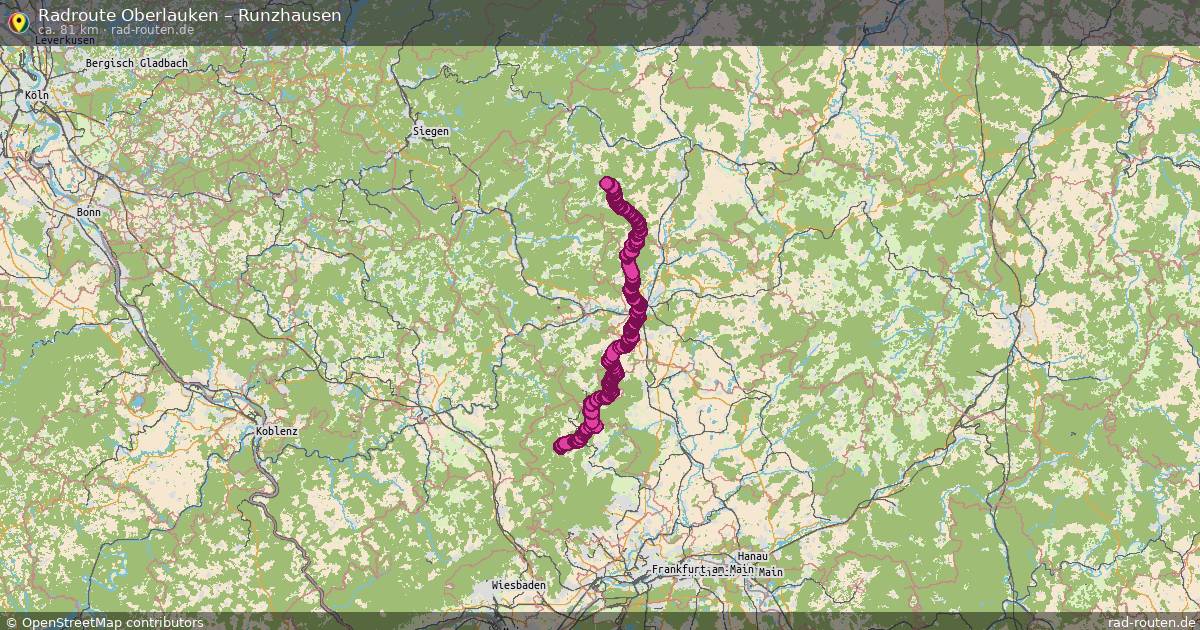Click the Bergisch Gladbach label
Viewport: 1200px width, 630px height.
(x=137, y=63)
